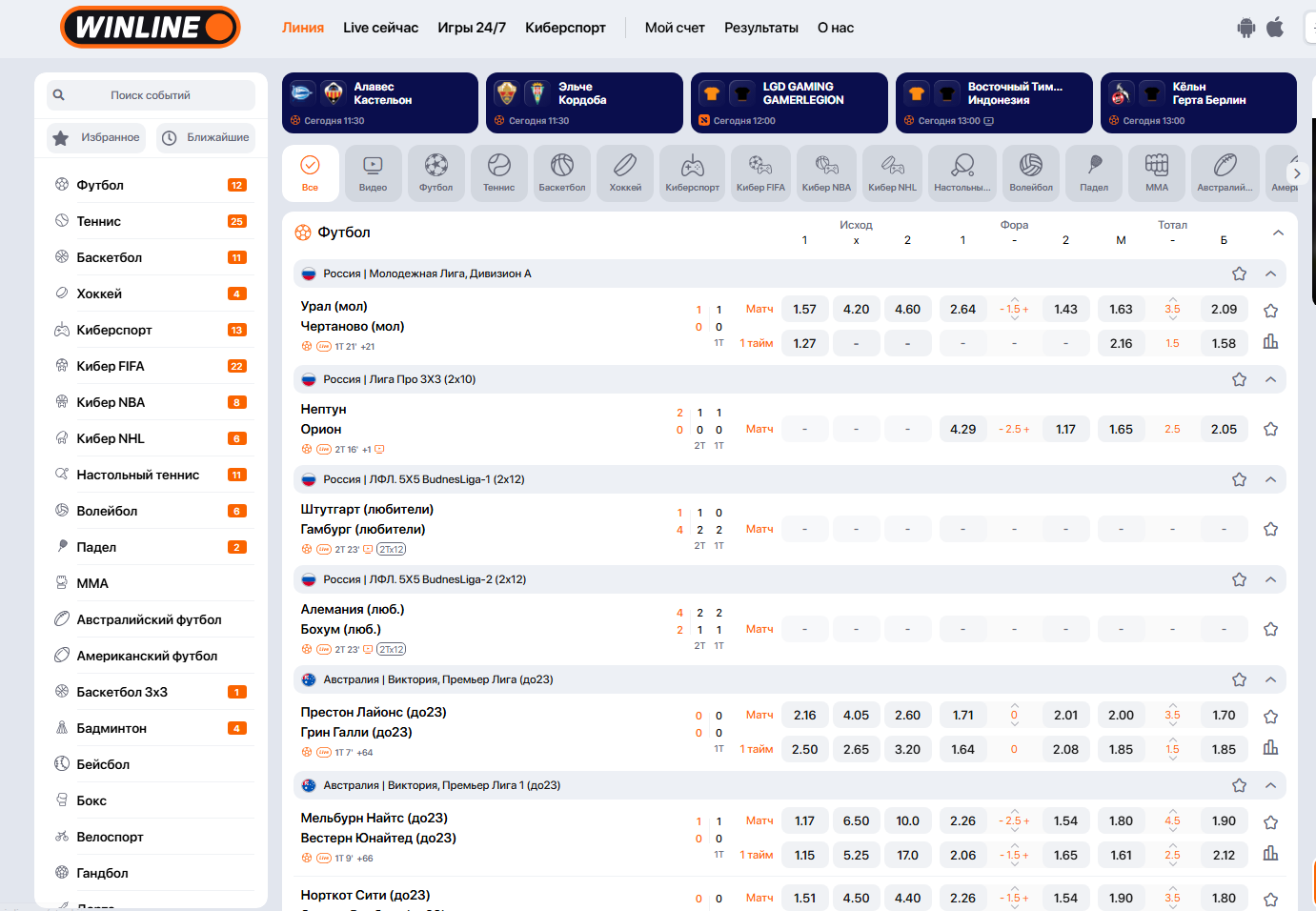The width and height of the screenshot is (1316, 911).
Task: Favorite the Молодежная Лига, Дивизион А league
Action: (x=1239, y=273)
